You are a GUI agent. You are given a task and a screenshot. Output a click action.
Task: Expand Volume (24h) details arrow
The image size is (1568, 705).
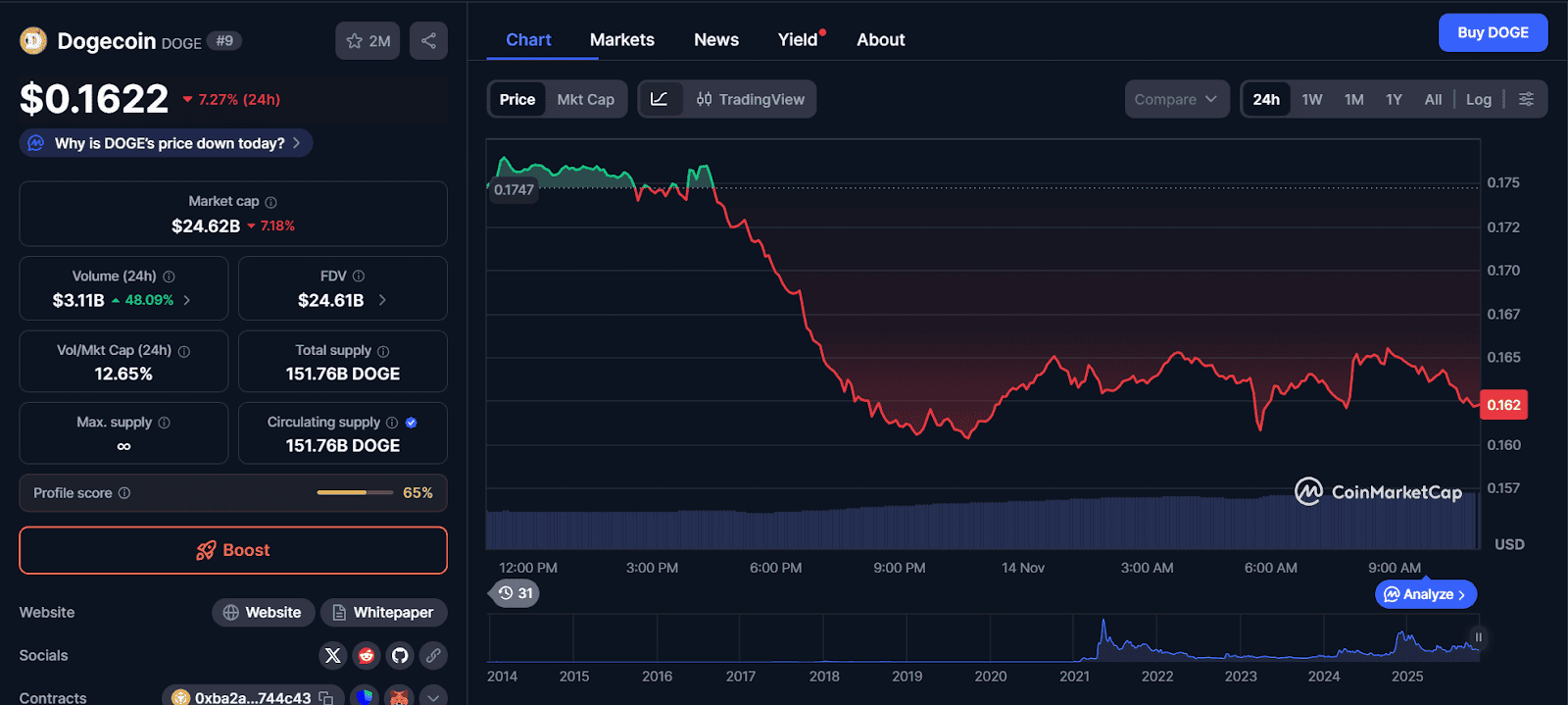click(x=187, y=300)
